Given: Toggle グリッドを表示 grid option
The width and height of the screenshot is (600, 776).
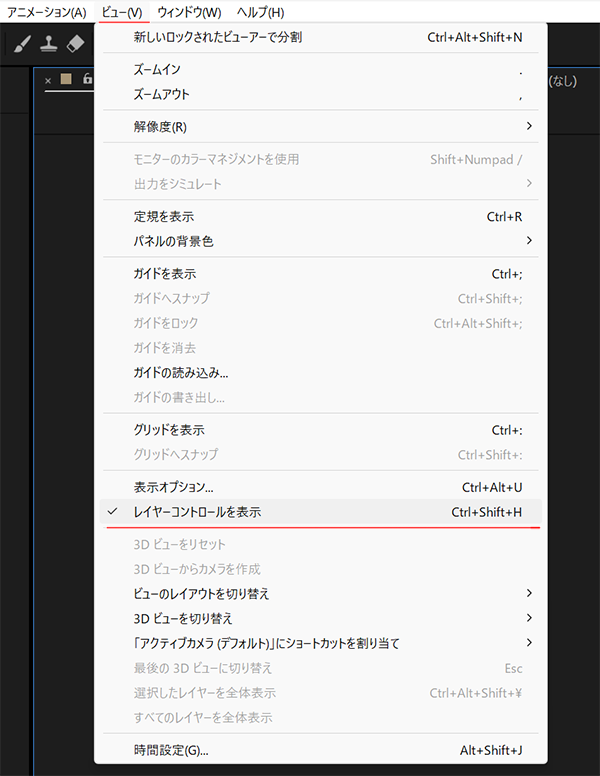Looking at the screenshot, I should coord(168,430).
